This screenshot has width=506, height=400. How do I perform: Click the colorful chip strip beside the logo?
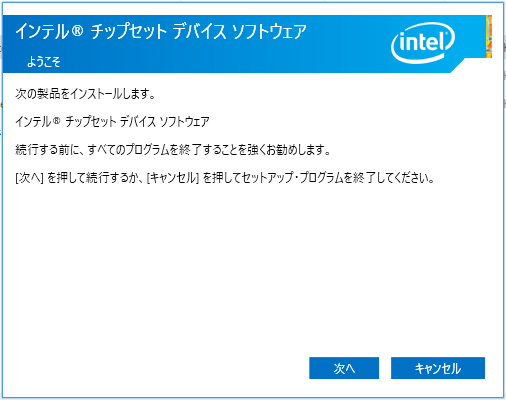coord(489,37)
